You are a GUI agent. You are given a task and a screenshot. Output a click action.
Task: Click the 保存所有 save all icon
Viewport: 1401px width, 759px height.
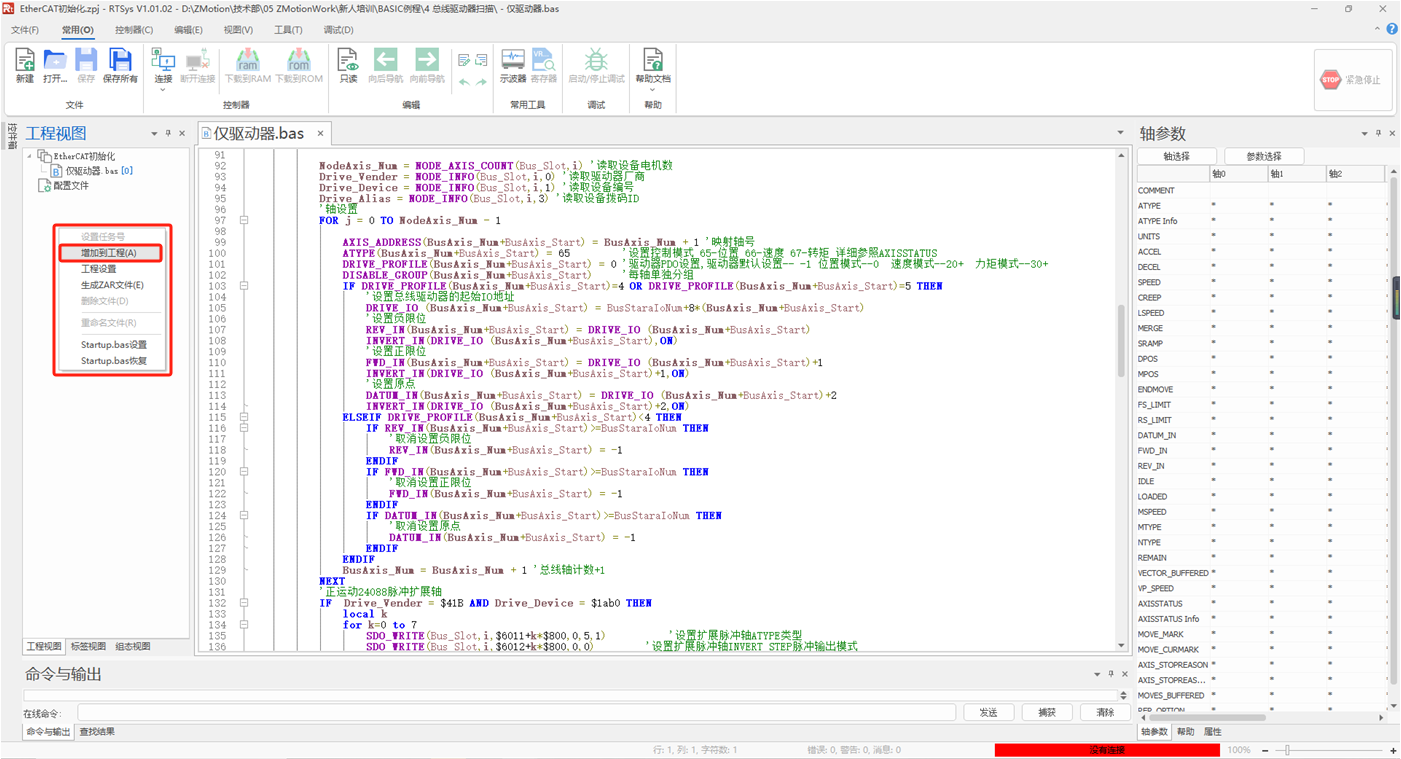click(x=120, y=61)
